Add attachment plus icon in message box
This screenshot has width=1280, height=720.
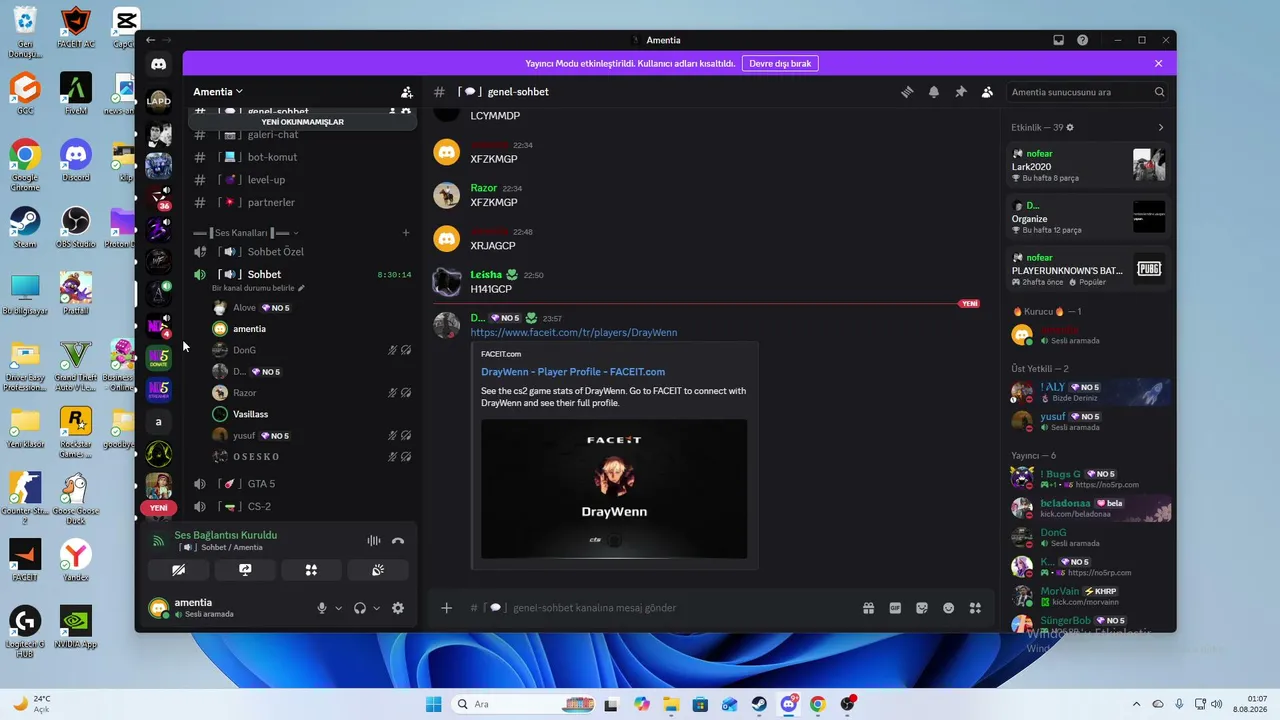click(447, 608)
